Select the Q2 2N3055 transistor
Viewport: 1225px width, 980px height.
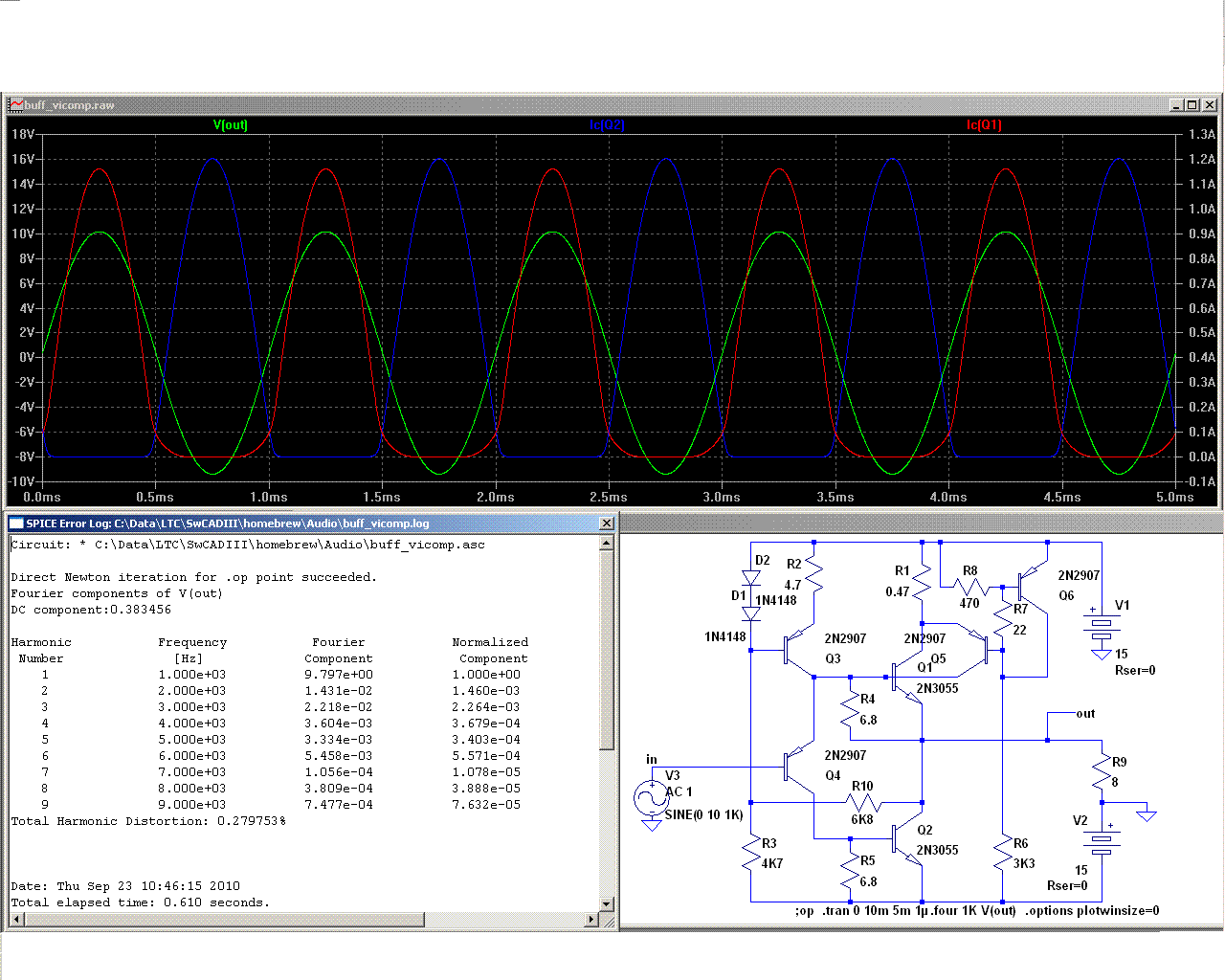click(x=906, y=840)
